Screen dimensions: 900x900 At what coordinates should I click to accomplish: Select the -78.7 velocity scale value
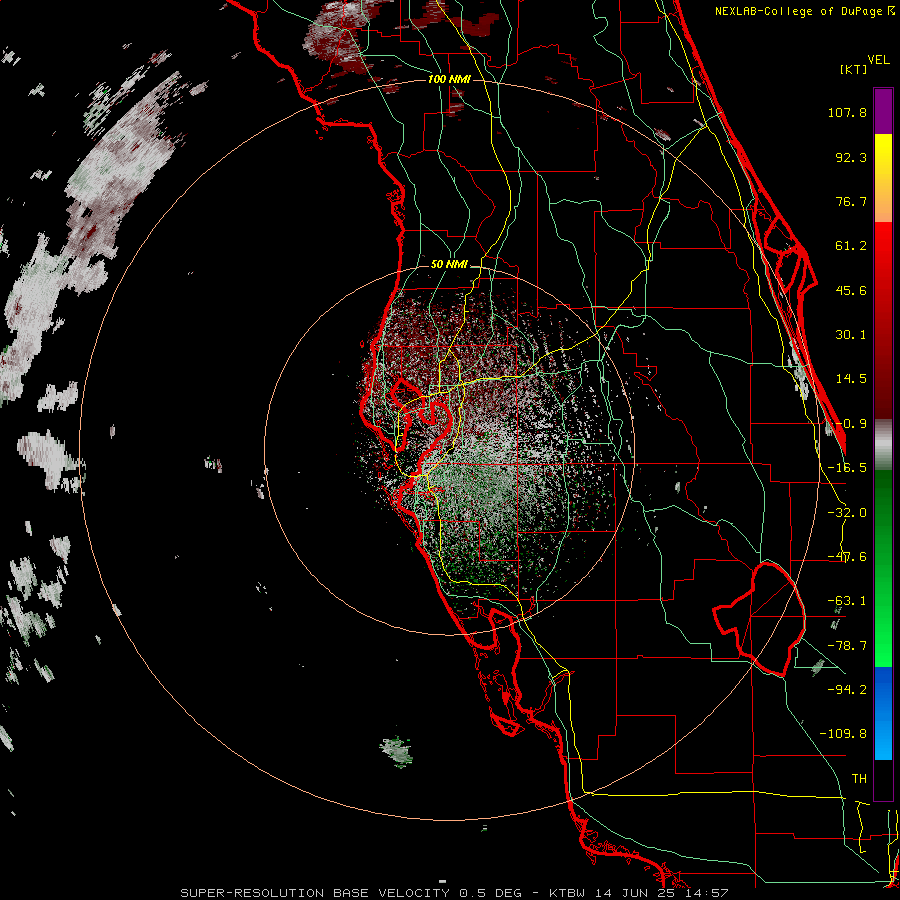[847, 646]
